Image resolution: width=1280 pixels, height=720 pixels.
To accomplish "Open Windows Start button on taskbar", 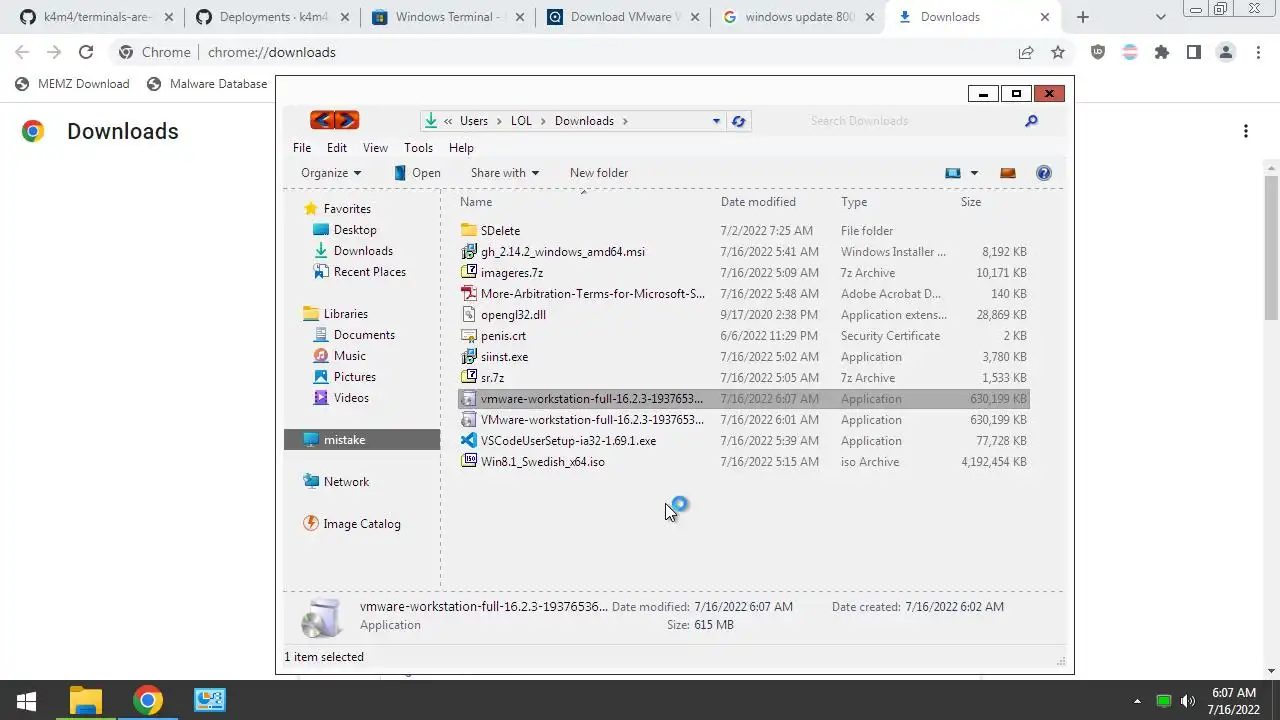I will click(x=27, y=701).
